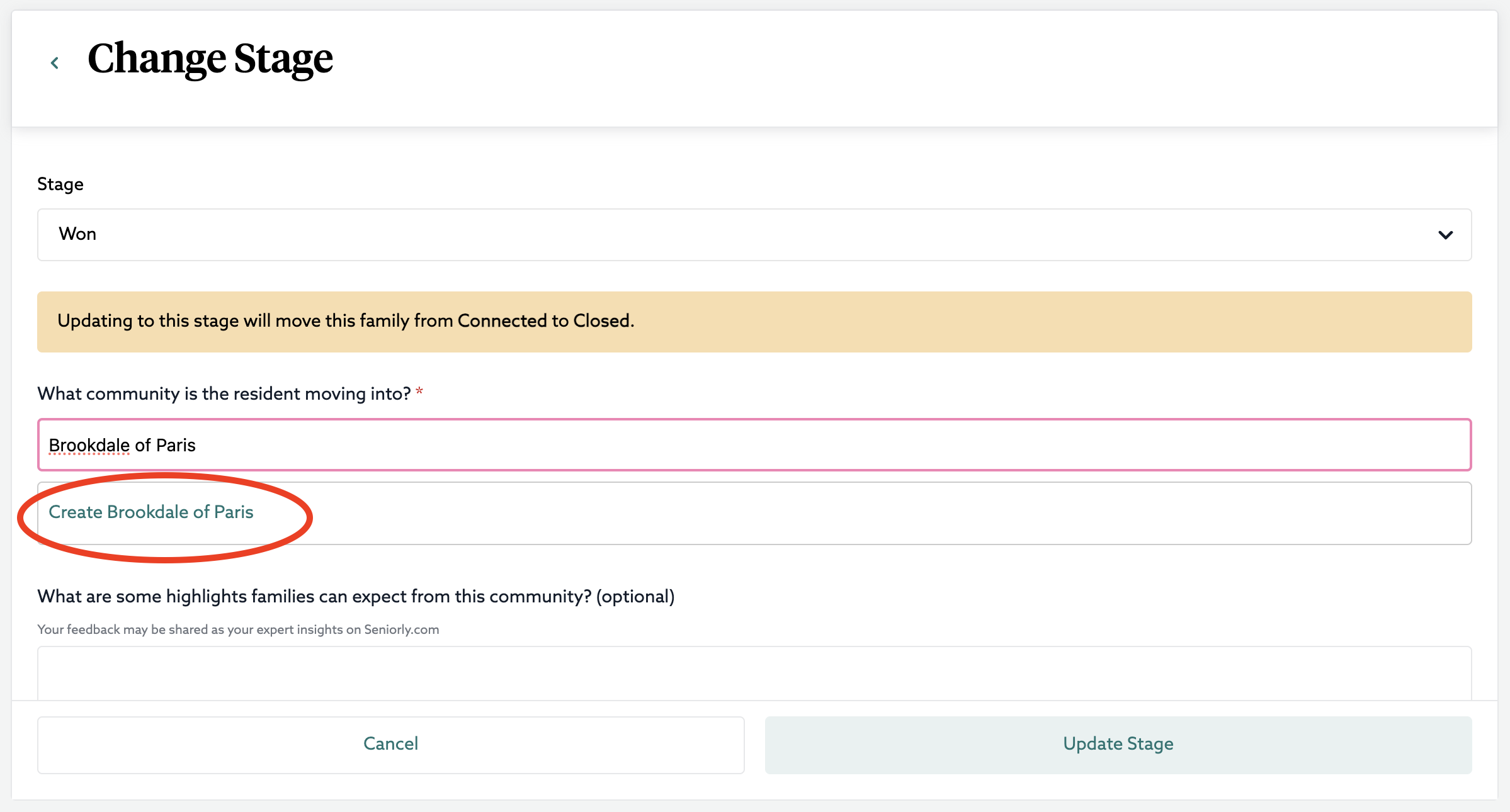Click the Seniorly.com feedback helper text
Viewport: 1510px width, 812px height.
click(x=238, y=629)
